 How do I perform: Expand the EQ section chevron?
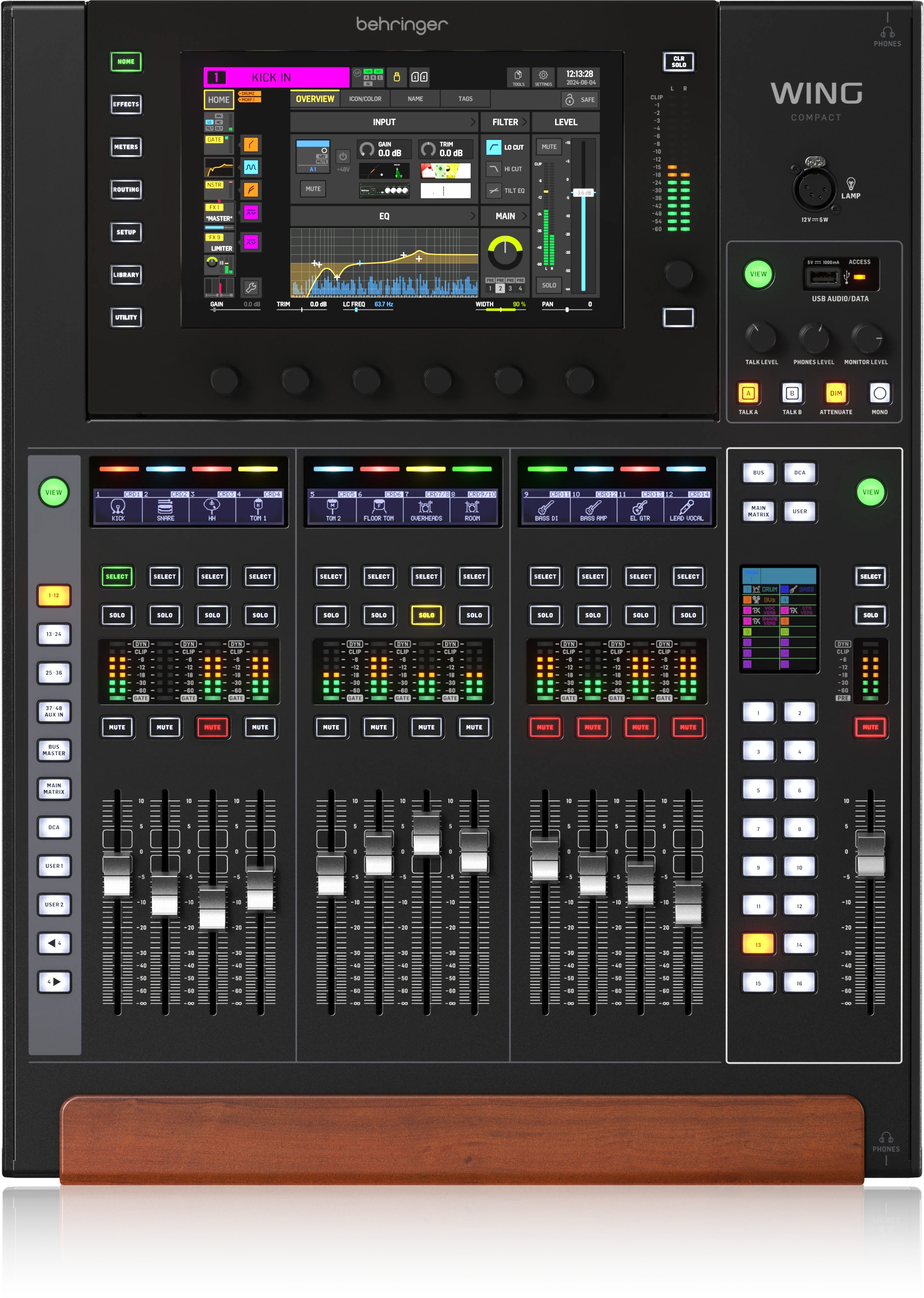click(472, 216)
